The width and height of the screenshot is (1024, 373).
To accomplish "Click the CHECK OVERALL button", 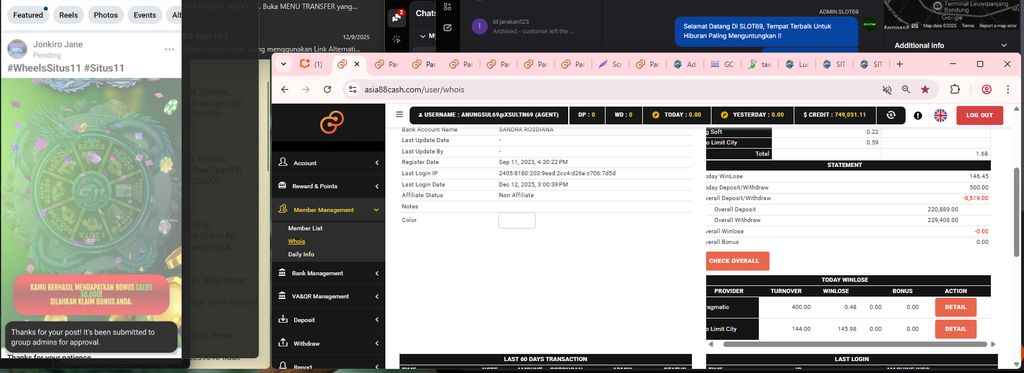I will pyautogui.click(x=737, y=261).
